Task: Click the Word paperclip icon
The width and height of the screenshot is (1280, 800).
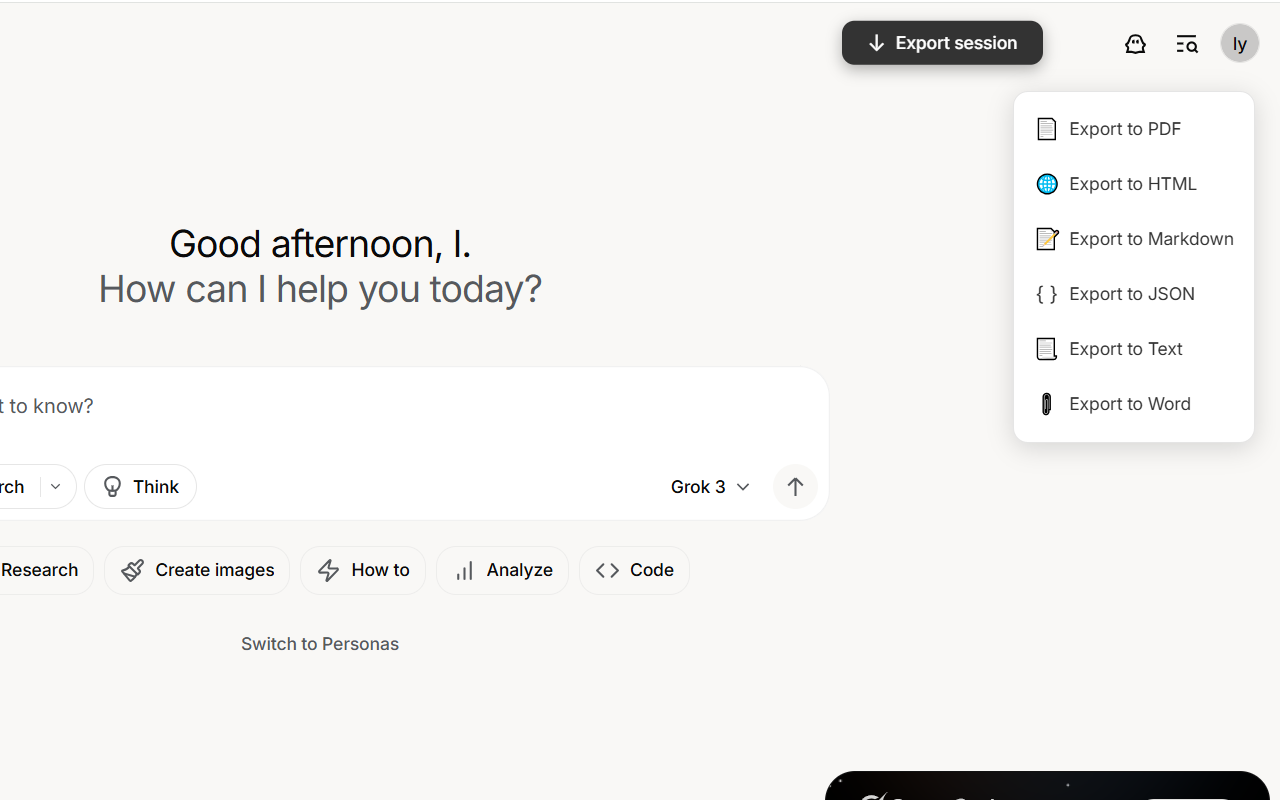Action: point(1046,404)
